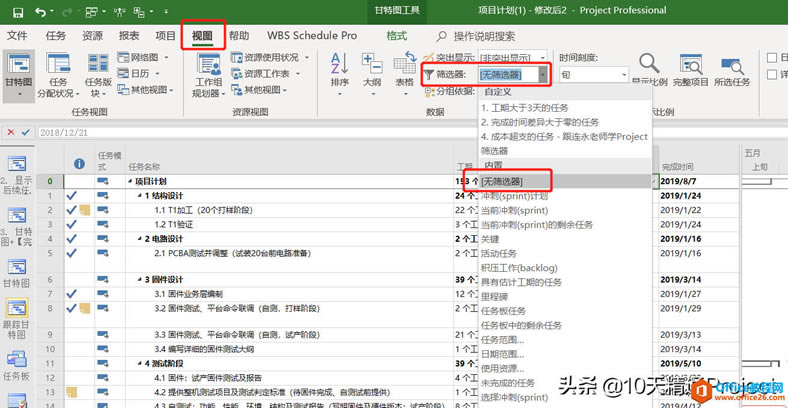Open the Task Board (任务版块) view
The image size is (788, 408).
point(98,75)
